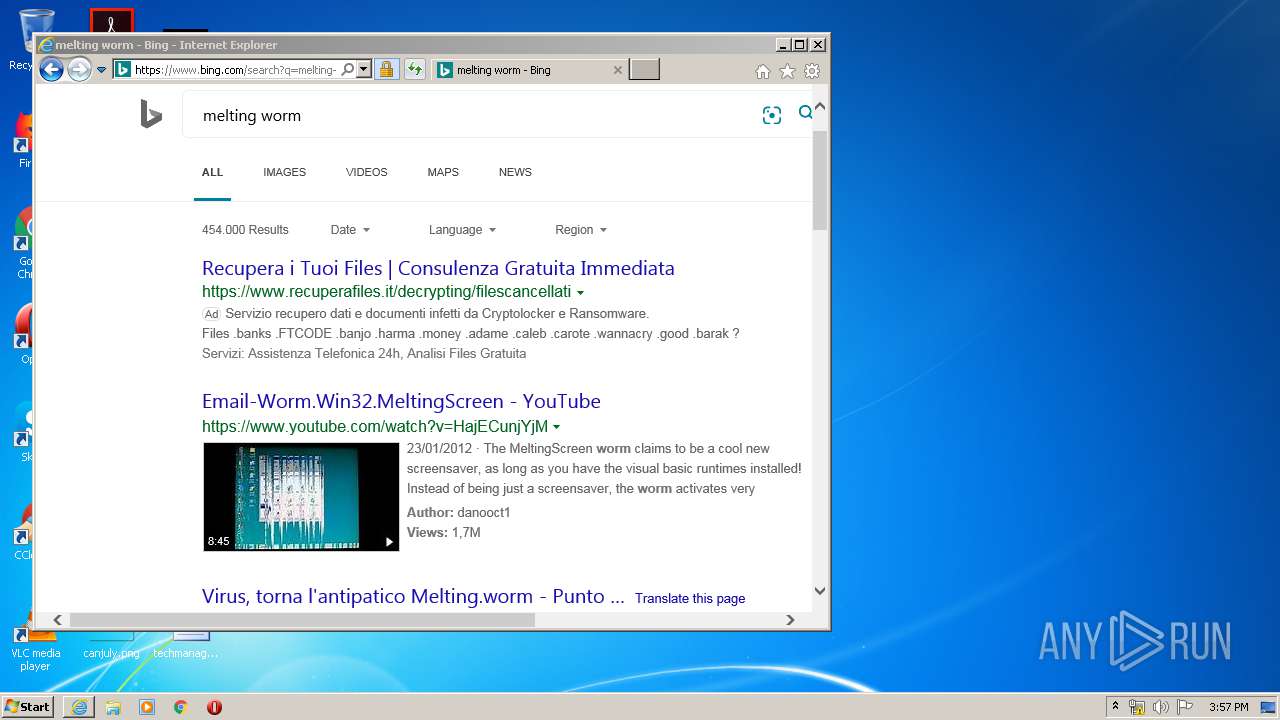
Task: Open 'Virus, torna l'antipatico Melting.worm' result
Action: click(x=413, y=596)
